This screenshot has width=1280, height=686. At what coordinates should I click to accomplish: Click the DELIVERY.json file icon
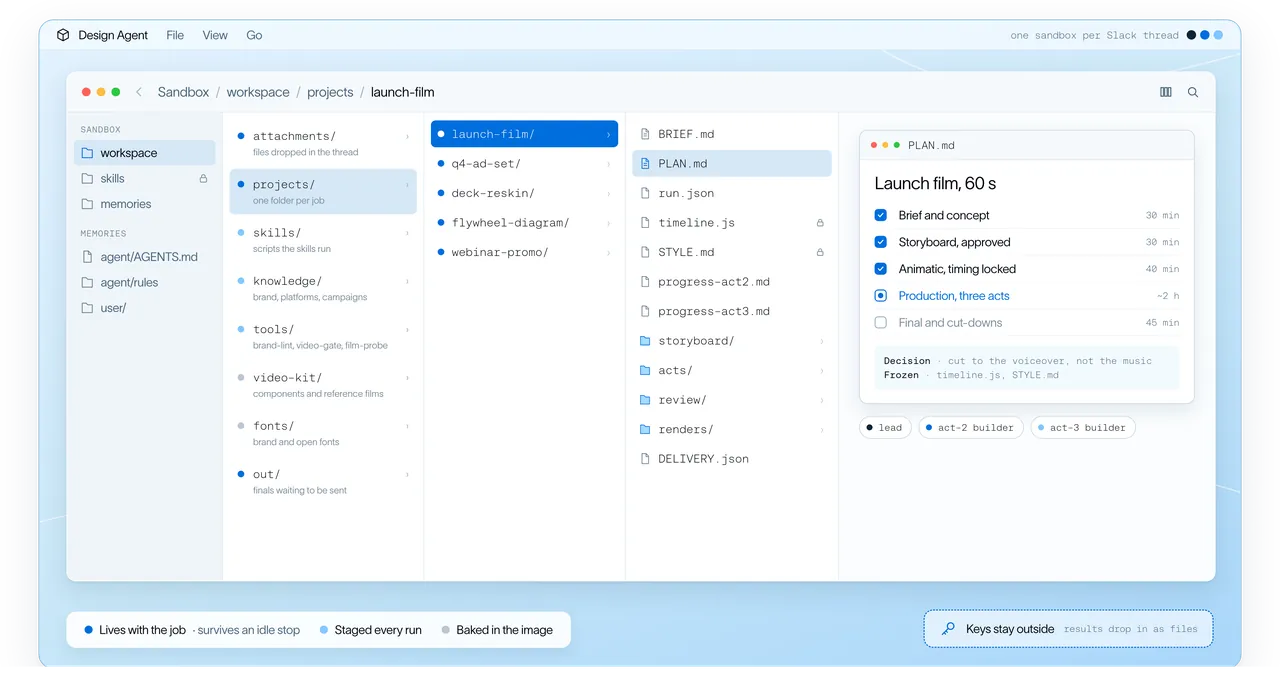coord(645,459)
